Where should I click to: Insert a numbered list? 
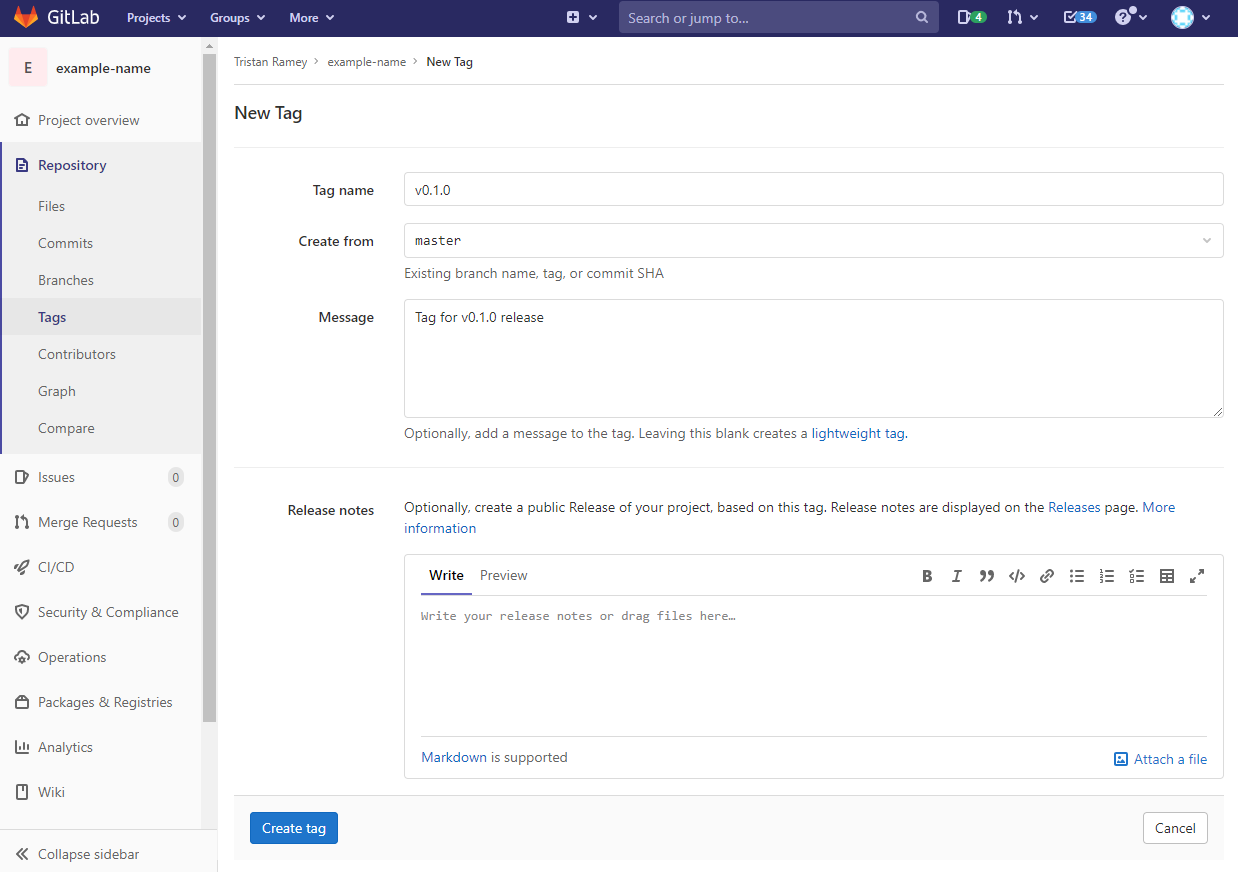1107,576
